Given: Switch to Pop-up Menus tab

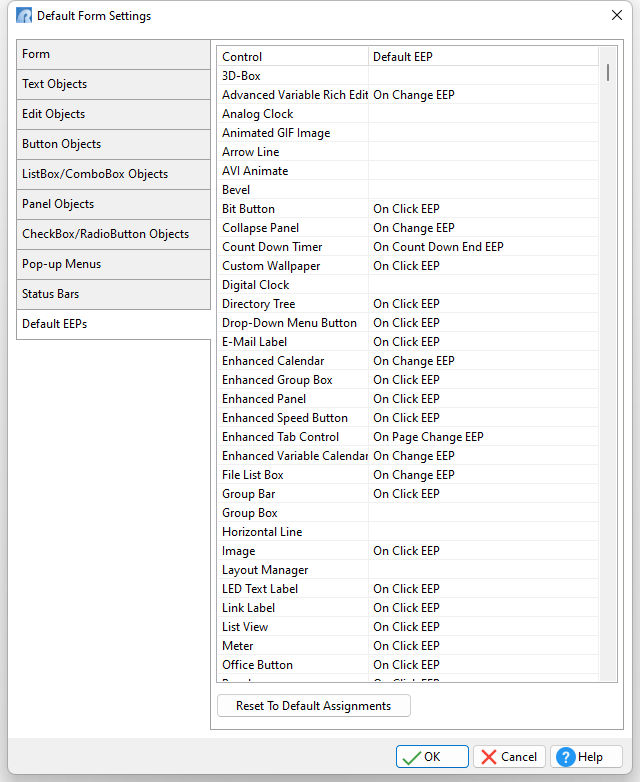Looking at the screenshot, I should (113, 264).
